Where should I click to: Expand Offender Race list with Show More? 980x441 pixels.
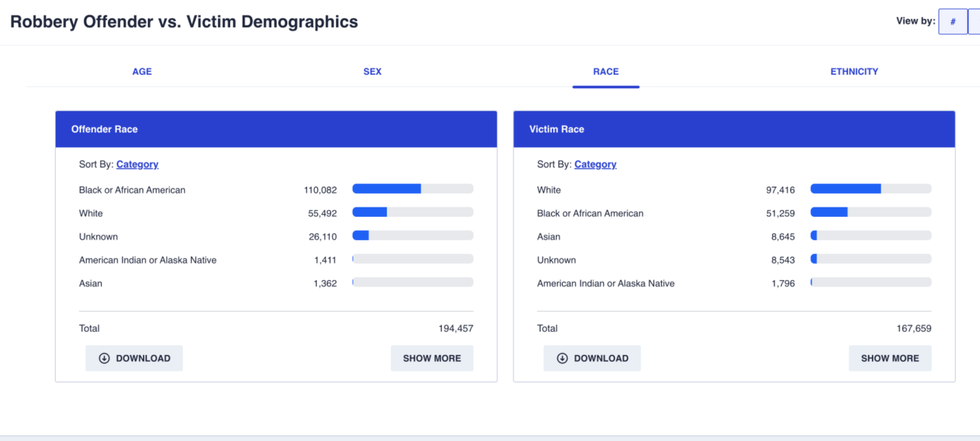point(432,358)
